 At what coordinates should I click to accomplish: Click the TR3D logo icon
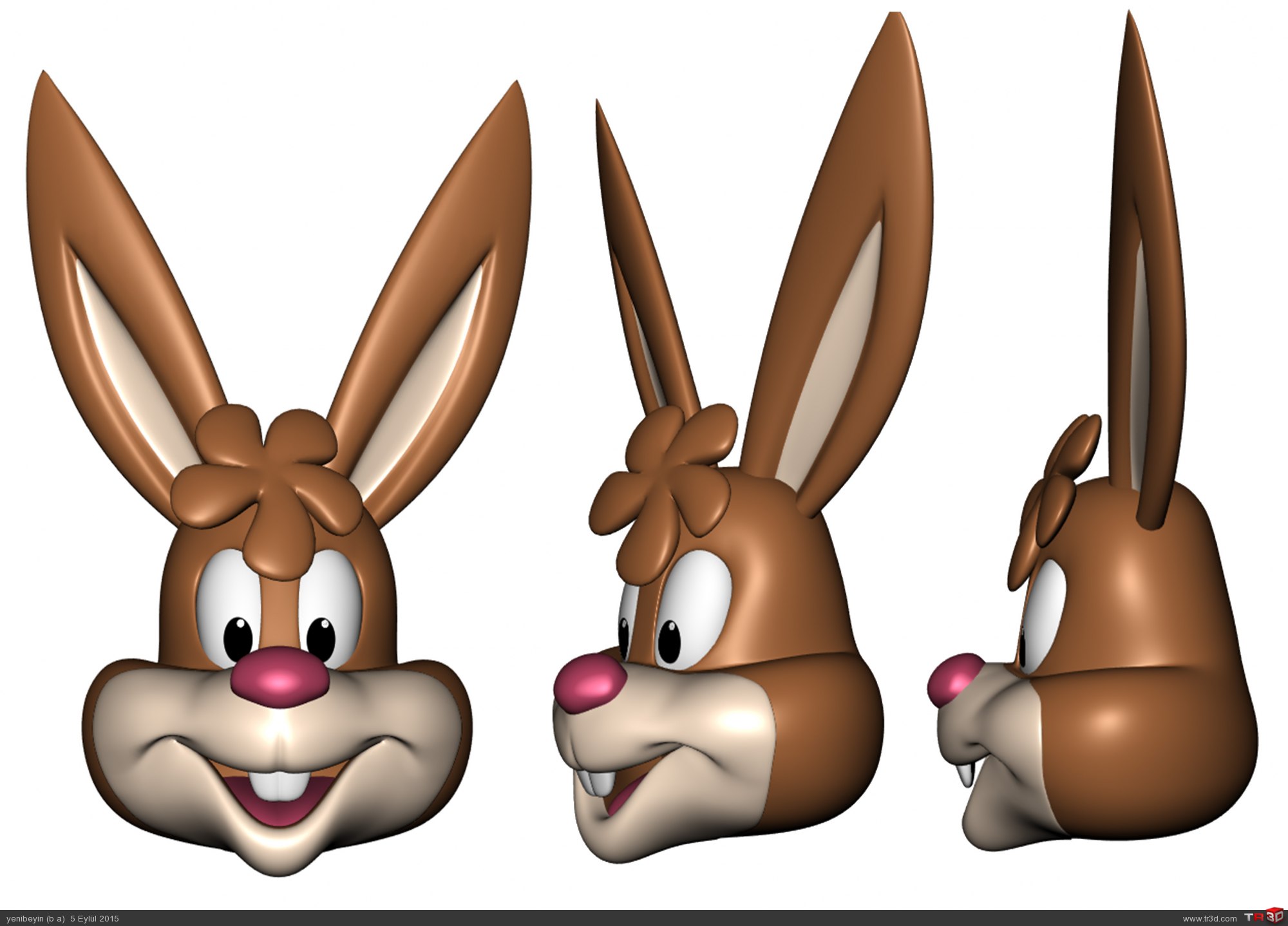(x=1264, y=917)
